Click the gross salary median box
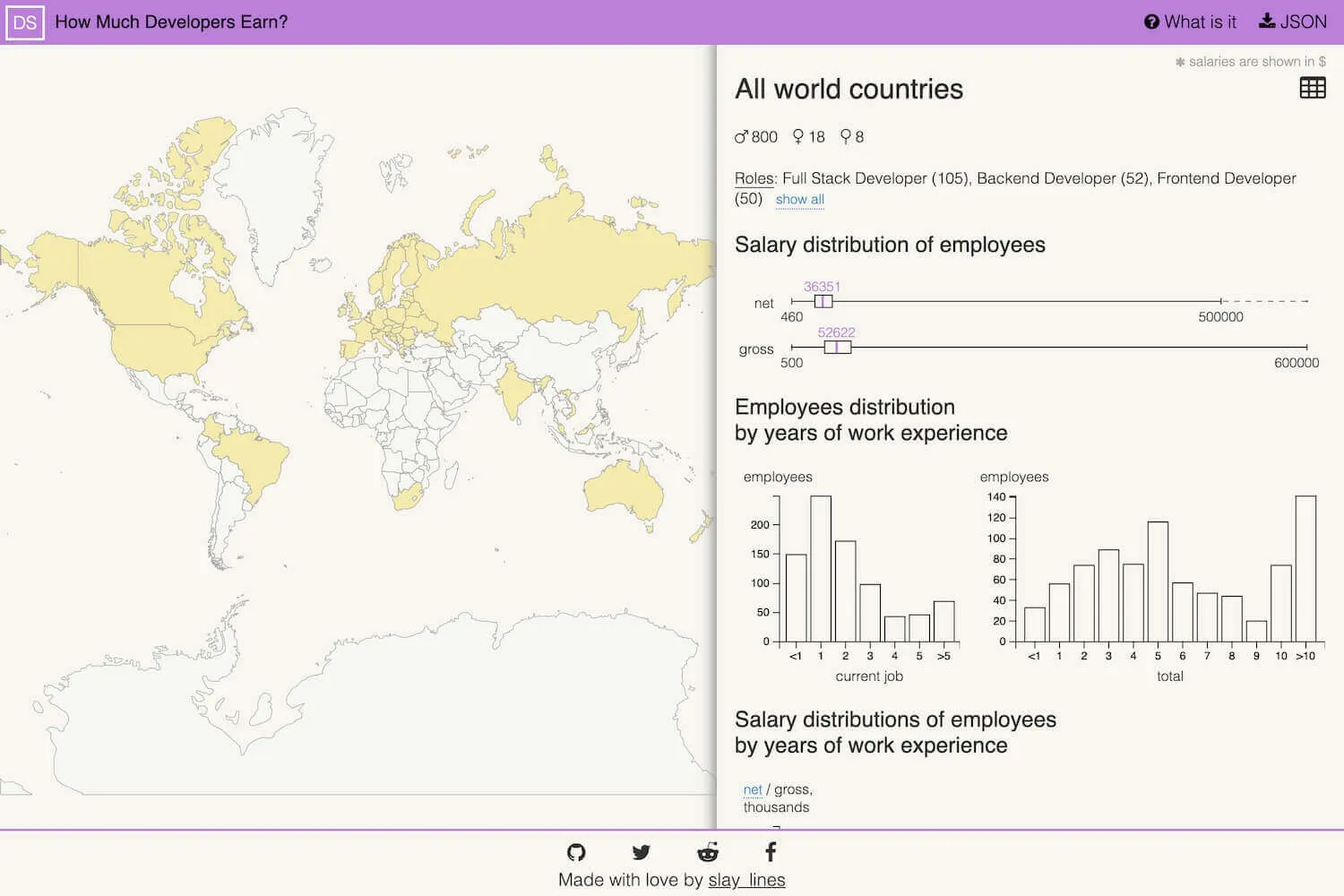The image size is (1344, 896). (837, 348)
